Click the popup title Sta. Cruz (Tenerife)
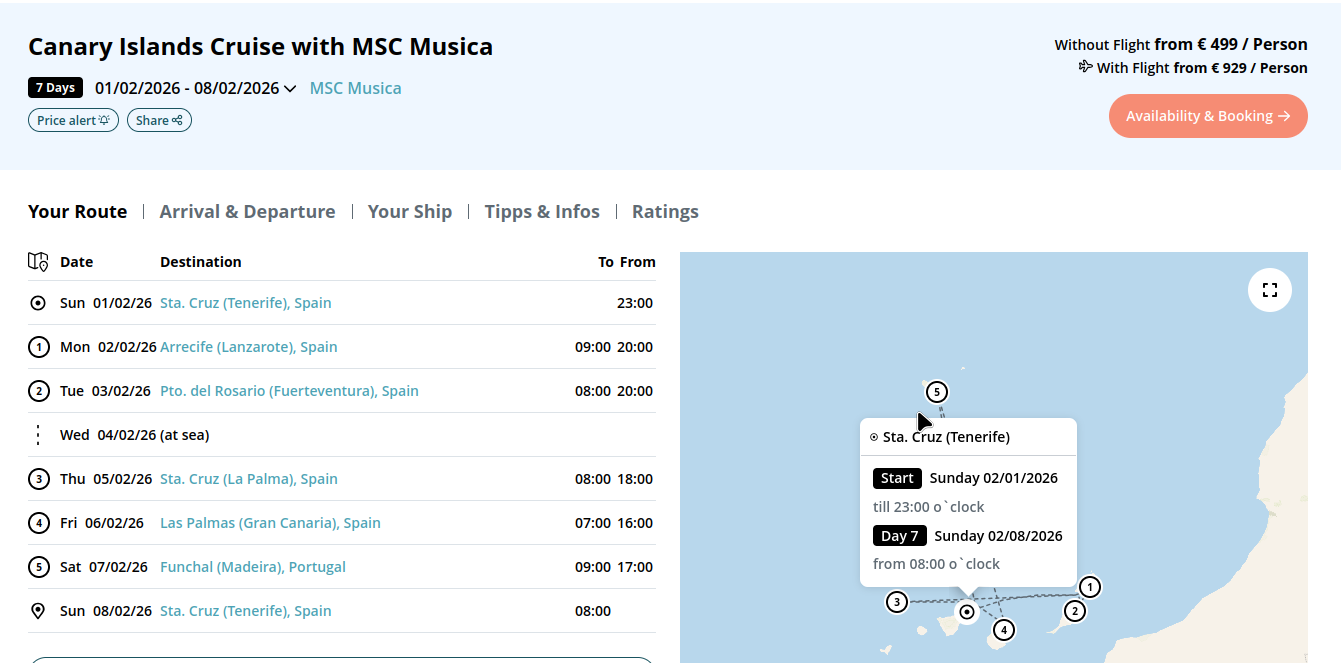 [946, 437]
